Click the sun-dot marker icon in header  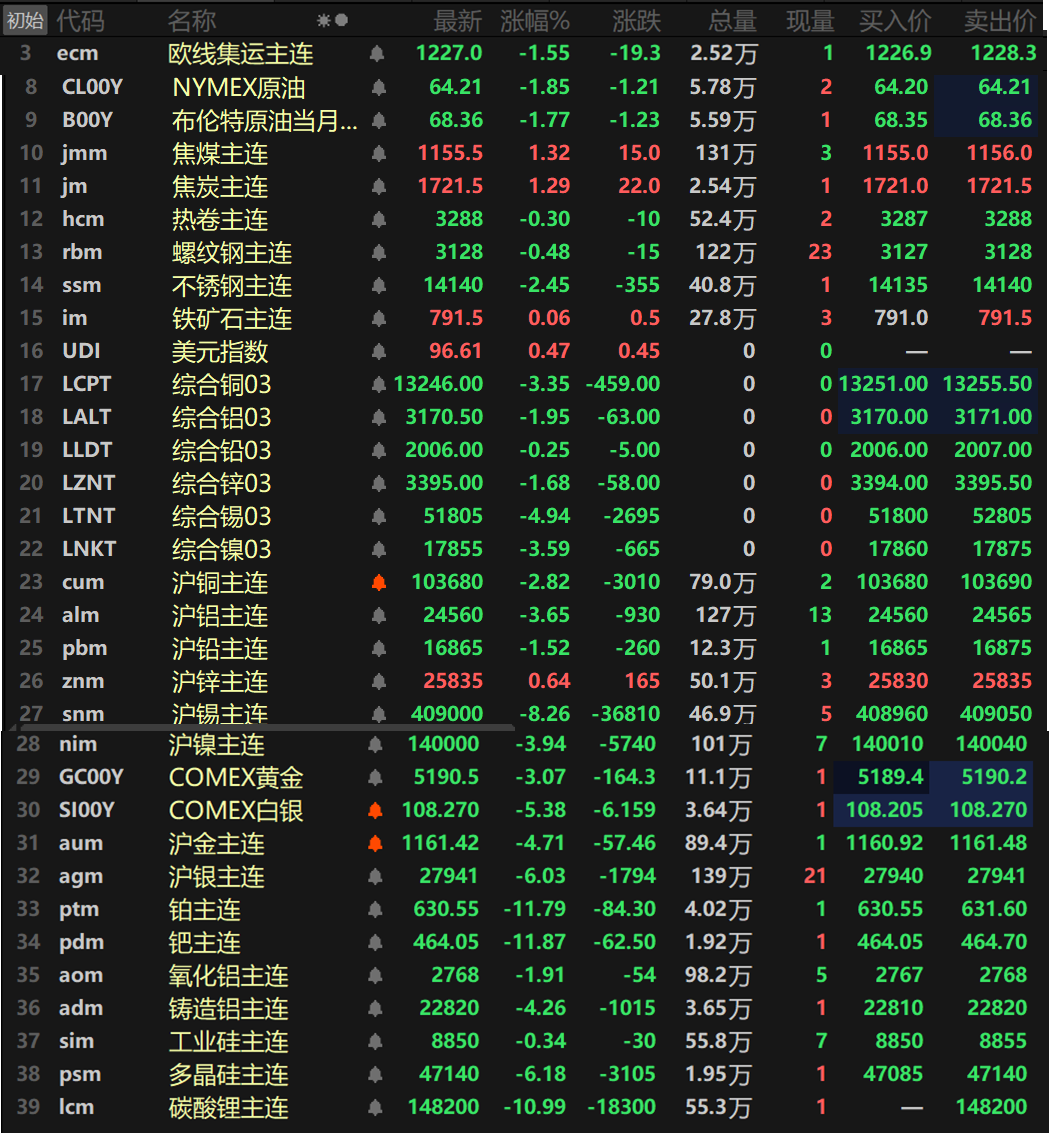click(332, 20)
